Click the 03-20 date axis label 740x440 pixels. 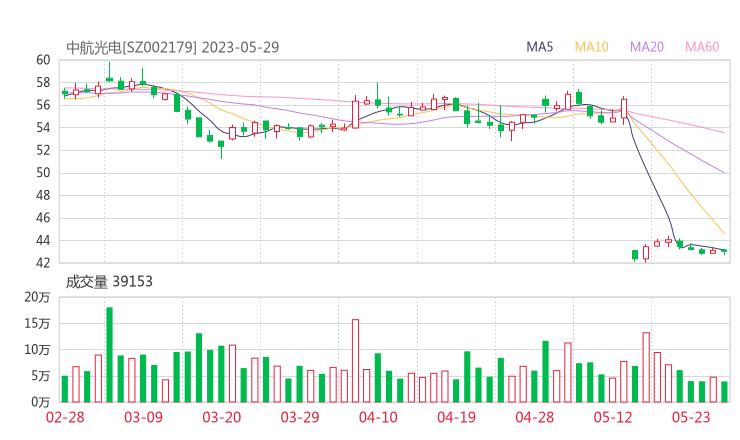221,417
